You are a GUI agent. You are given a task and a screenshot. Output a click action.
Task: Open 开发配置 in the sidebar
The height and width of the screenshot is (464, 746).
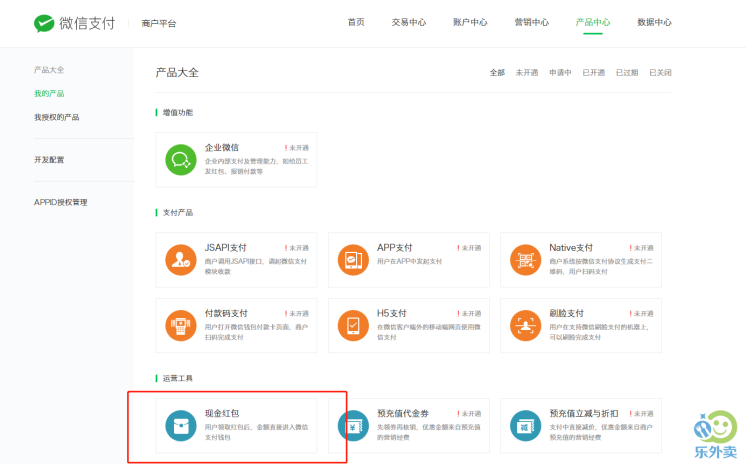pyautogui.click(x=49, y=159)
